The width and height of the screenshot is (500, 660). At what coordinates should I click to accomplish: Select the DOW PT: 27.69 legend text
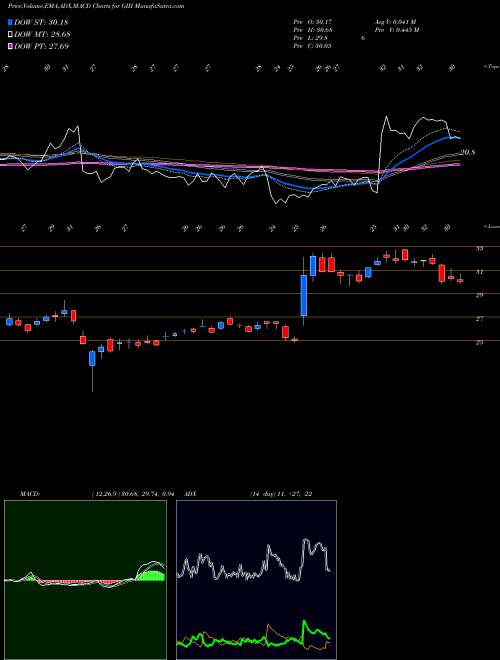pyautogui.click(x=42, y=46)
